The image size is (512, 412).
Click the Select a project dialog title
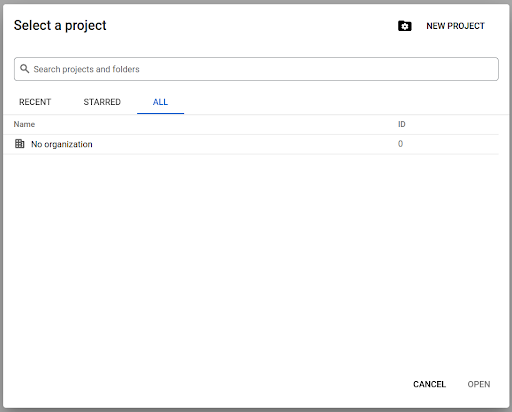(60, 25)
